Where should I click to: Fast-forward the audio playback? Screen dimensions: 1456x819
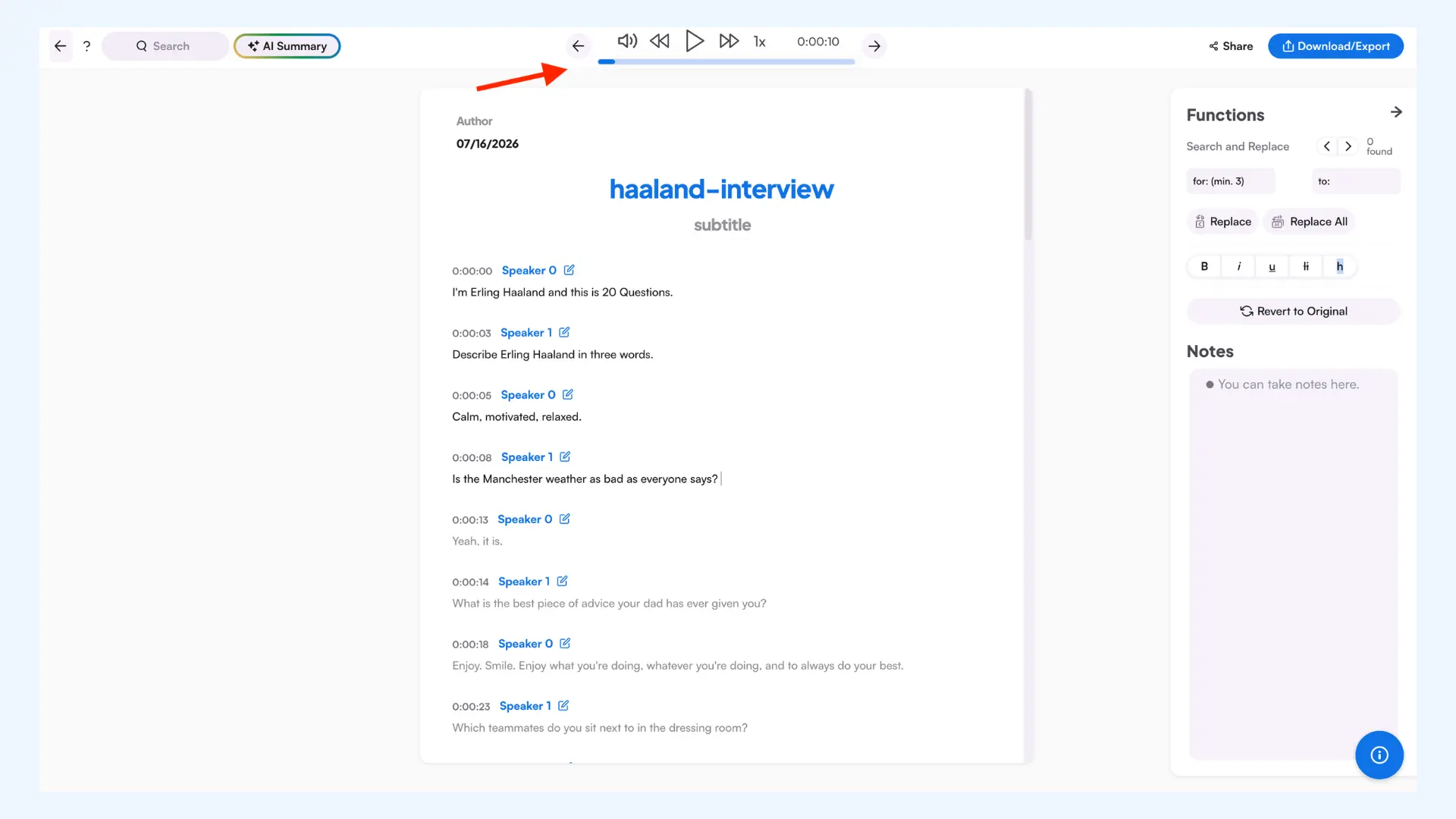tap(729, 41)
